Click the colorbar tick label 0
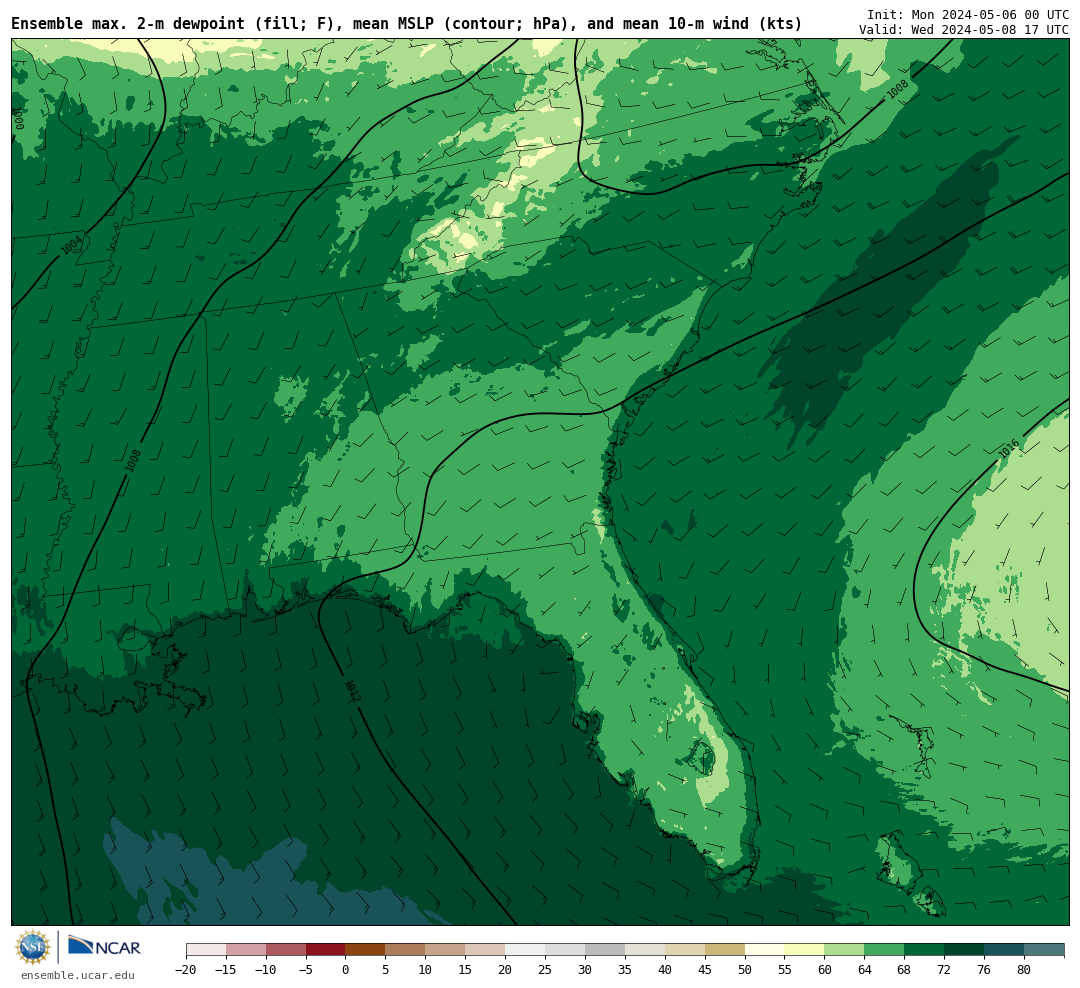The width and height of the screenshot is (1080, 988). (345, 970)
